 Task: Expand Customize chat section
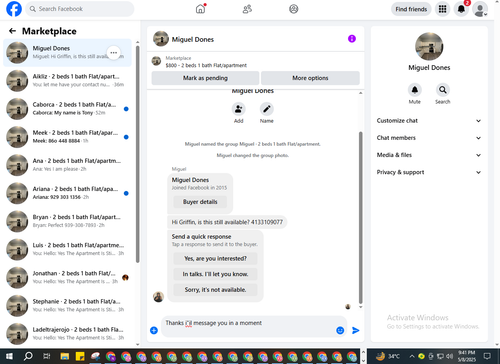(429, 121)
